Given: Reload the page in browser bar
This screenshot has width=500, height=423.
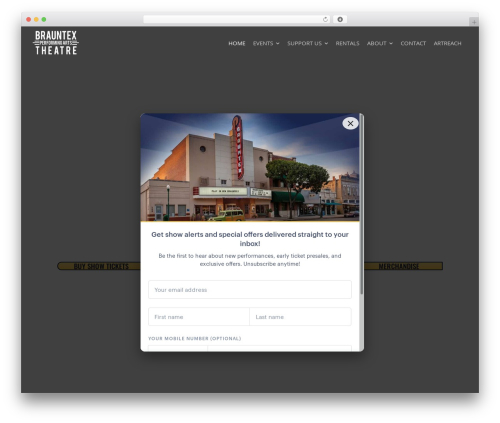Looking at the screenshot, I should [x=325, y=19].
